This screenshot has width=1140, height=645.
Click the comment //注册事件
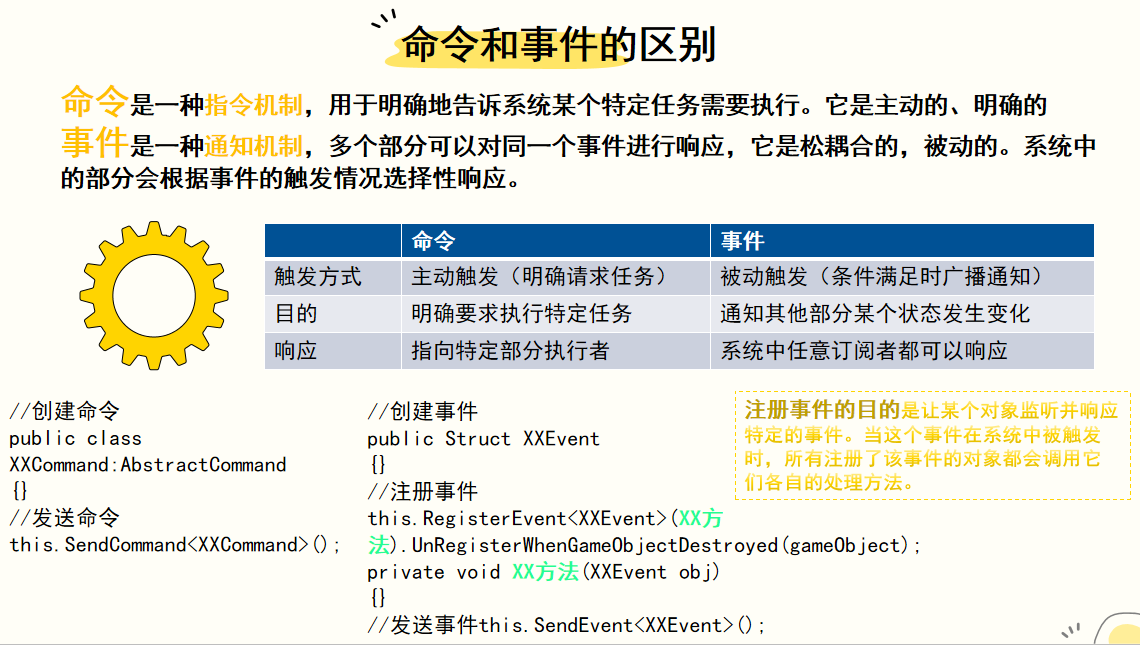pyautogui.click(x=422, y=492)
